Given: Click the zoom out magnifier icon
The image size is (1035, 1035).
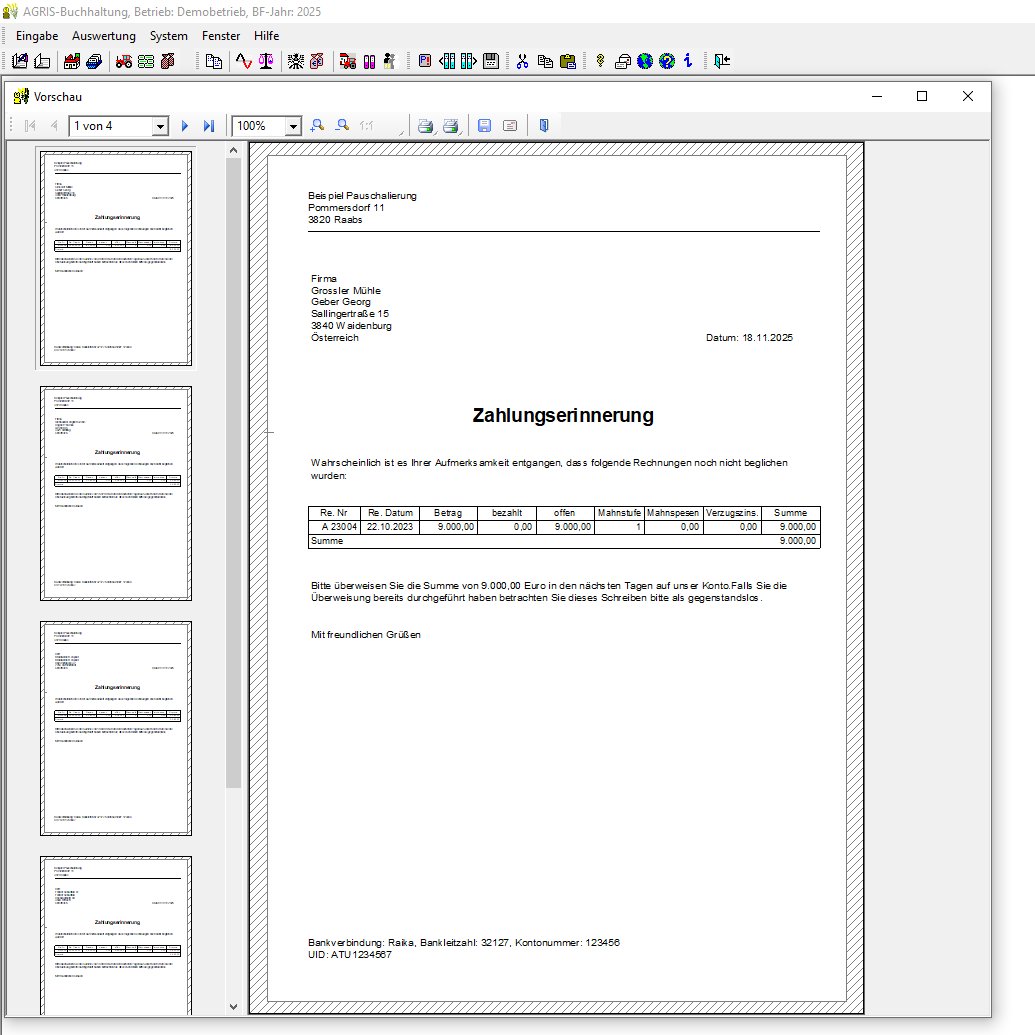Looking at the screenshot, I should coord(342,126).
